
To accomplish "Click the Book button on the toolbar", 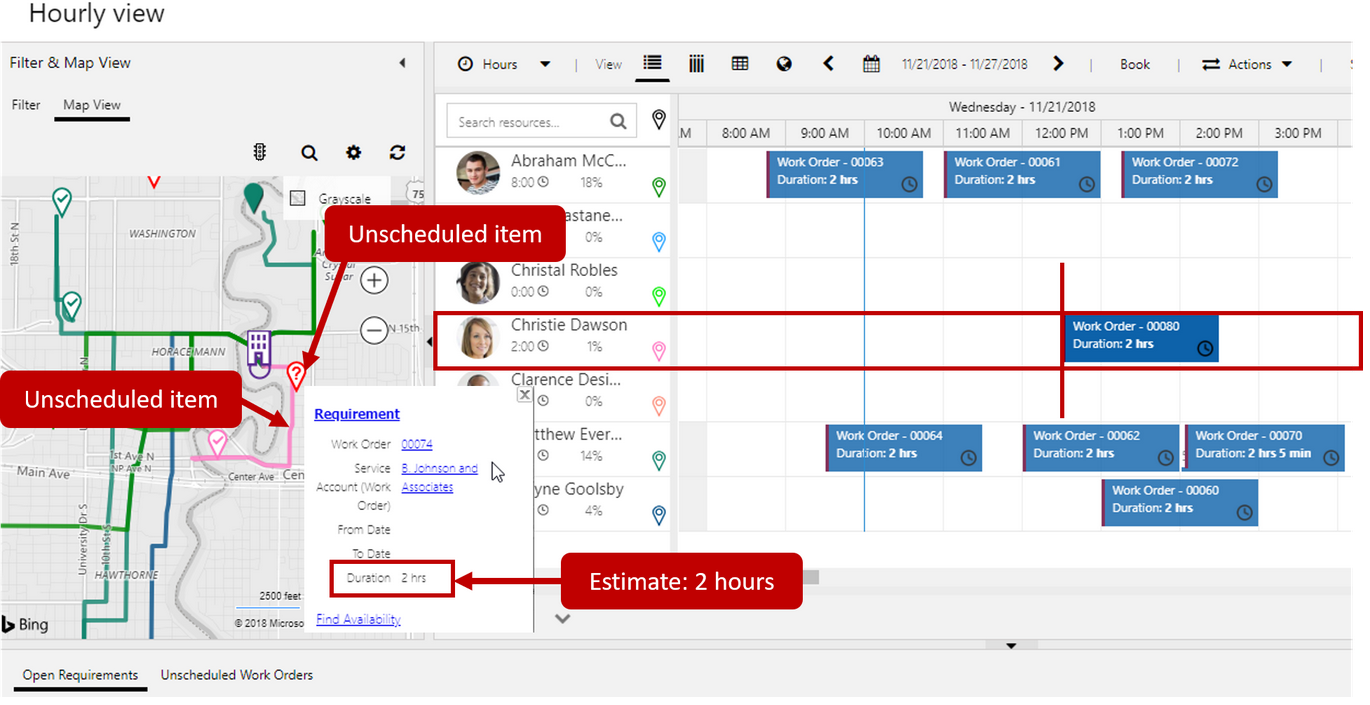I will 1135,63.
